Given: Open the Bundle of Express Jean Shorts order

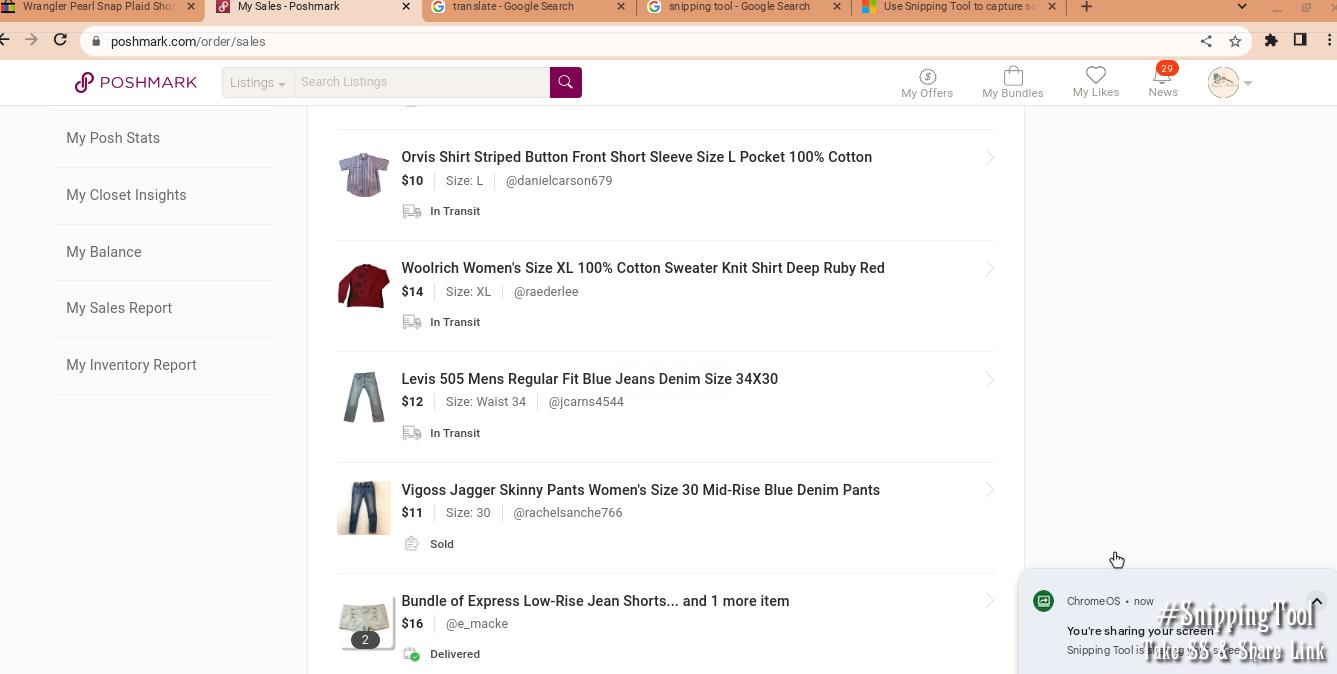Looking at the screenshot, I should coord(595,601).
